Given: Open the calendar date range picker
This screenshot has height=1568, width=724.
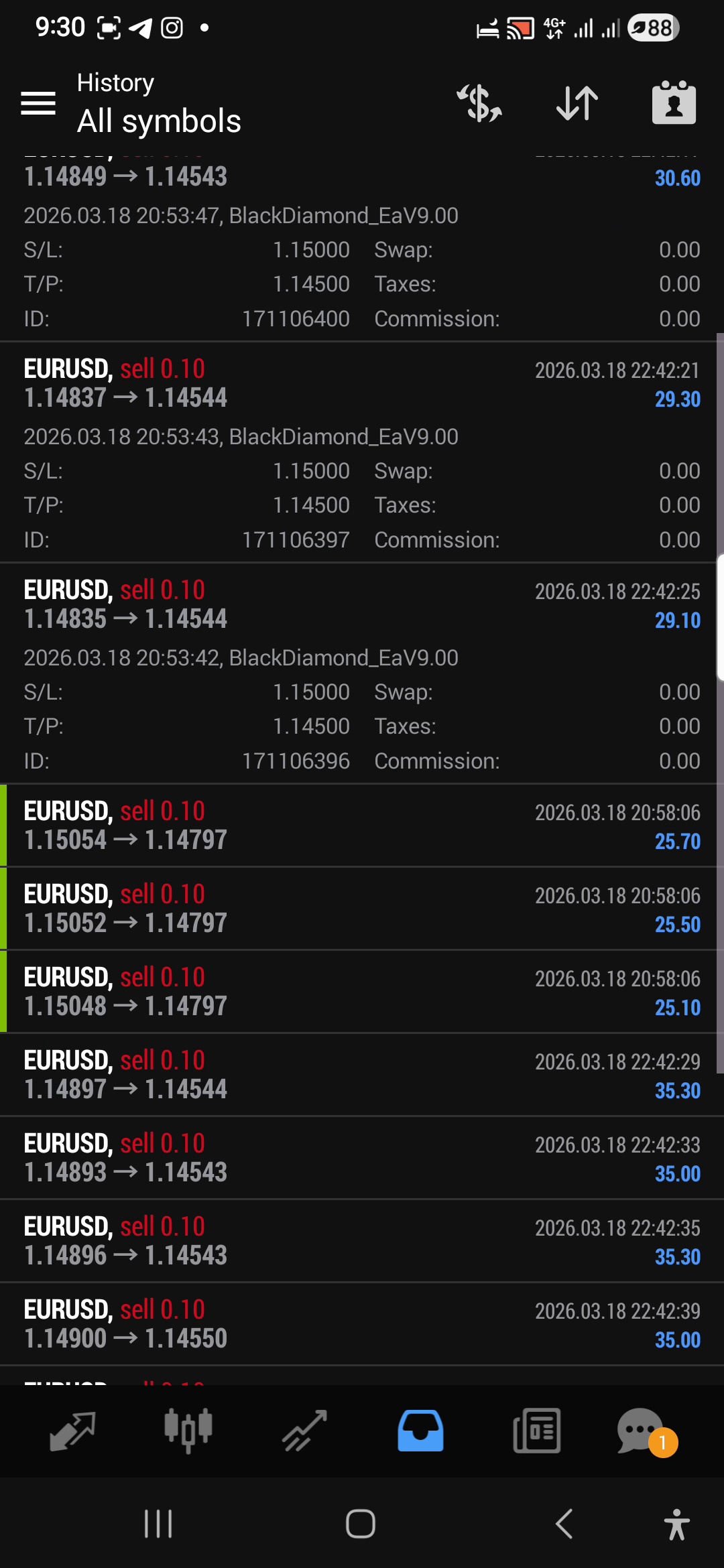Looking at the screenshot, I should pos(674,103).
